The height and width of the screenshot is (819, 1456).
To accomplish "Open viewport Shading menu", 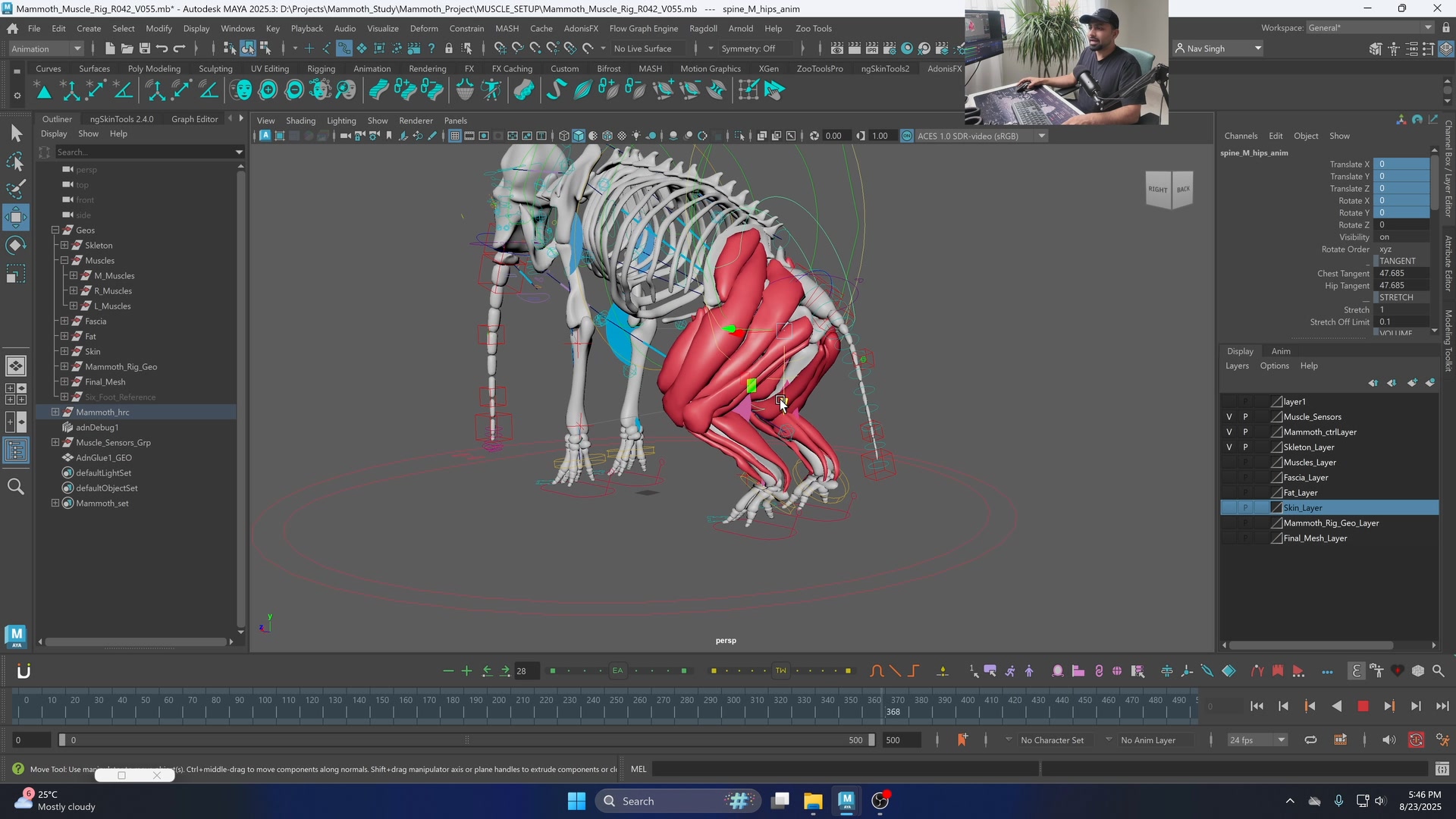I will [x=300, y=121].
